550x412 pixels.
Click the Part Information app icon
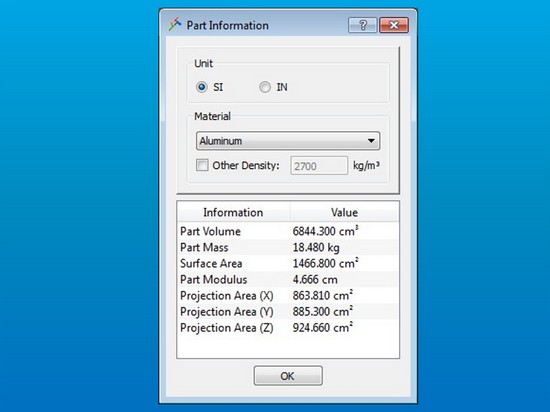[175, 25]
